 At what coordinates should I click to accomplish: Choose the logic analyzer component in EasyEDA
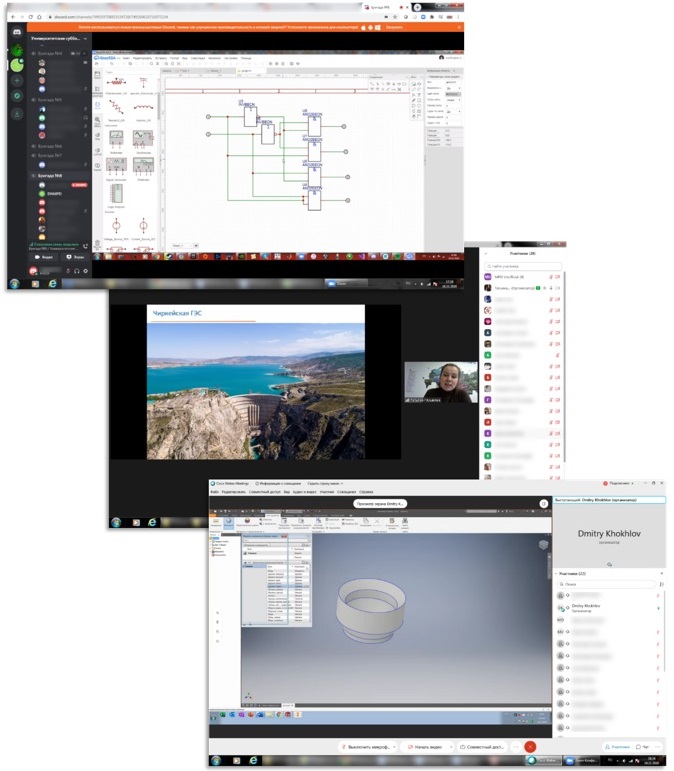point(116,194)
